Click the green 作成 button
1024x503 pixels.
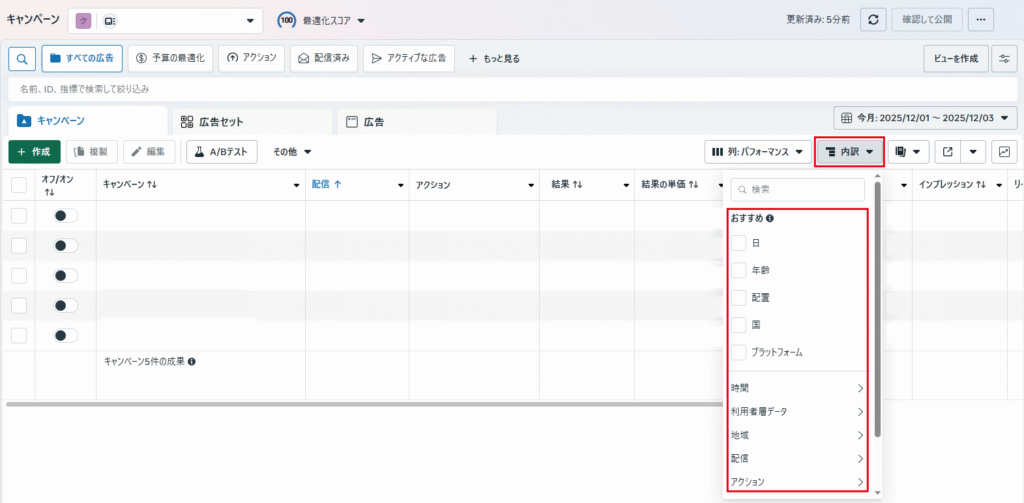(x=34, y=152)
